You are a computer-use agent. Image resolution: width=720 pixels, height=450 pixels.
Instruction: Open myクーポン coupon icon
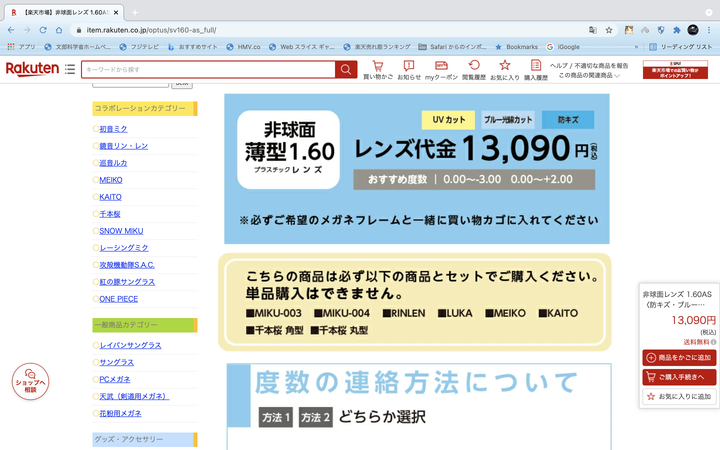(x=441, y=70)
